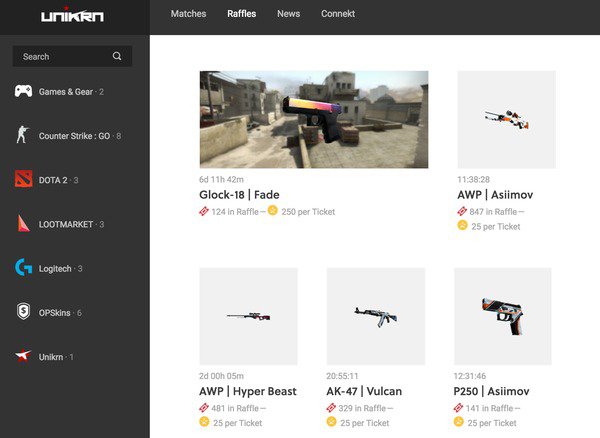The width and height of the screenshot is (600, 438).
Task: Click ticket icon beside 141 in Raffle
Action: pyautogui.click(x=458, y=408)
